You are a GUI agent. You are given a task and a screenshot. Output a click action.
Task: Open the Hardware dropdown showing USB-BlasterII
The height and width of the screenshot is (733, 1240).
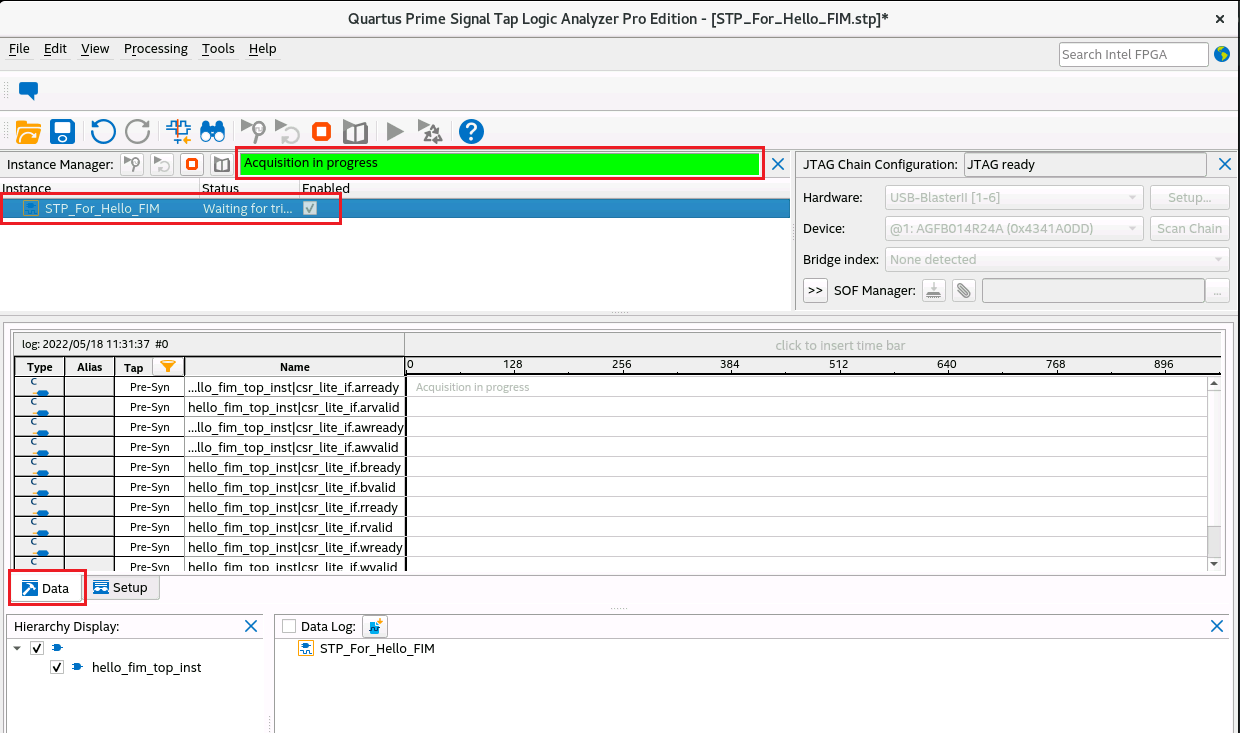(1015, 198)
